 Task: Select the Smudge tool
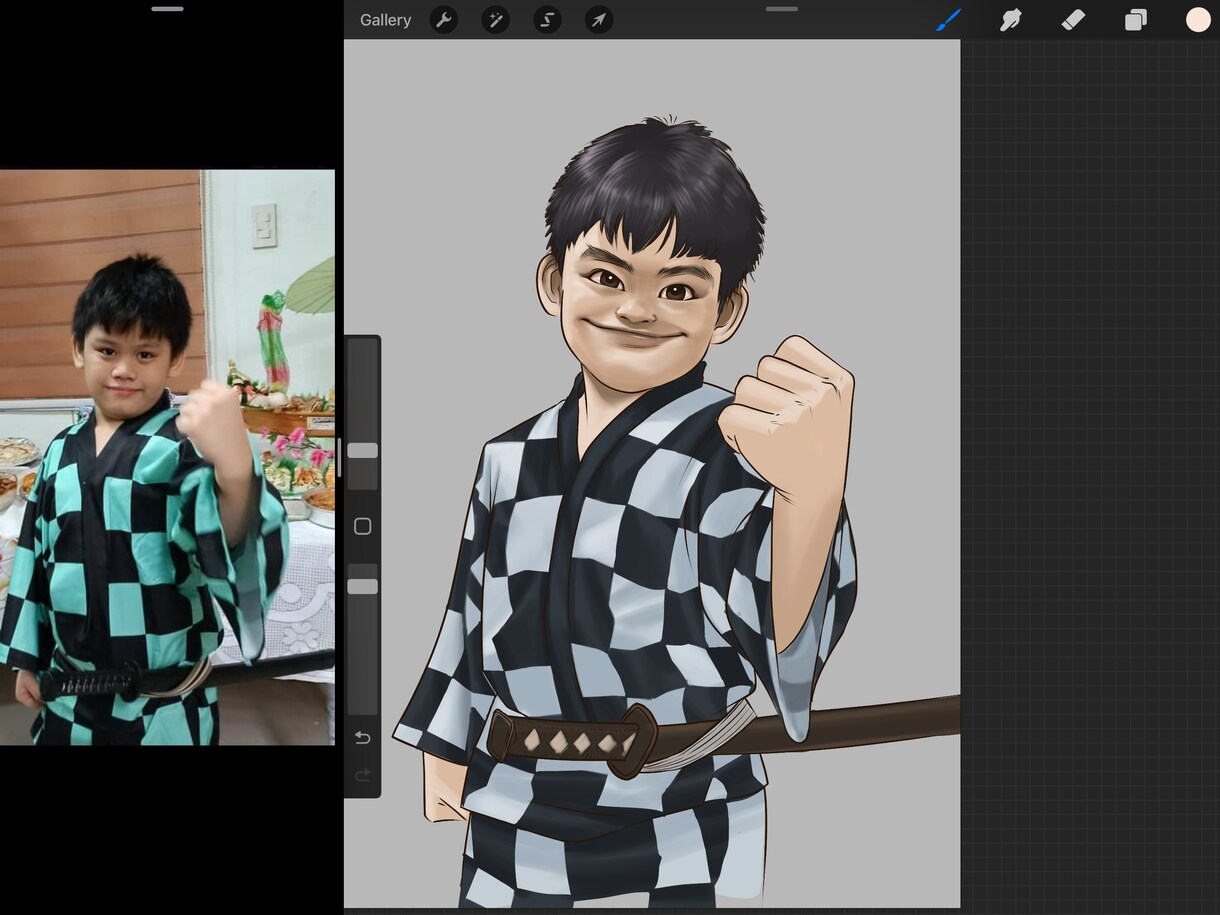click(x=1010, y=20)
